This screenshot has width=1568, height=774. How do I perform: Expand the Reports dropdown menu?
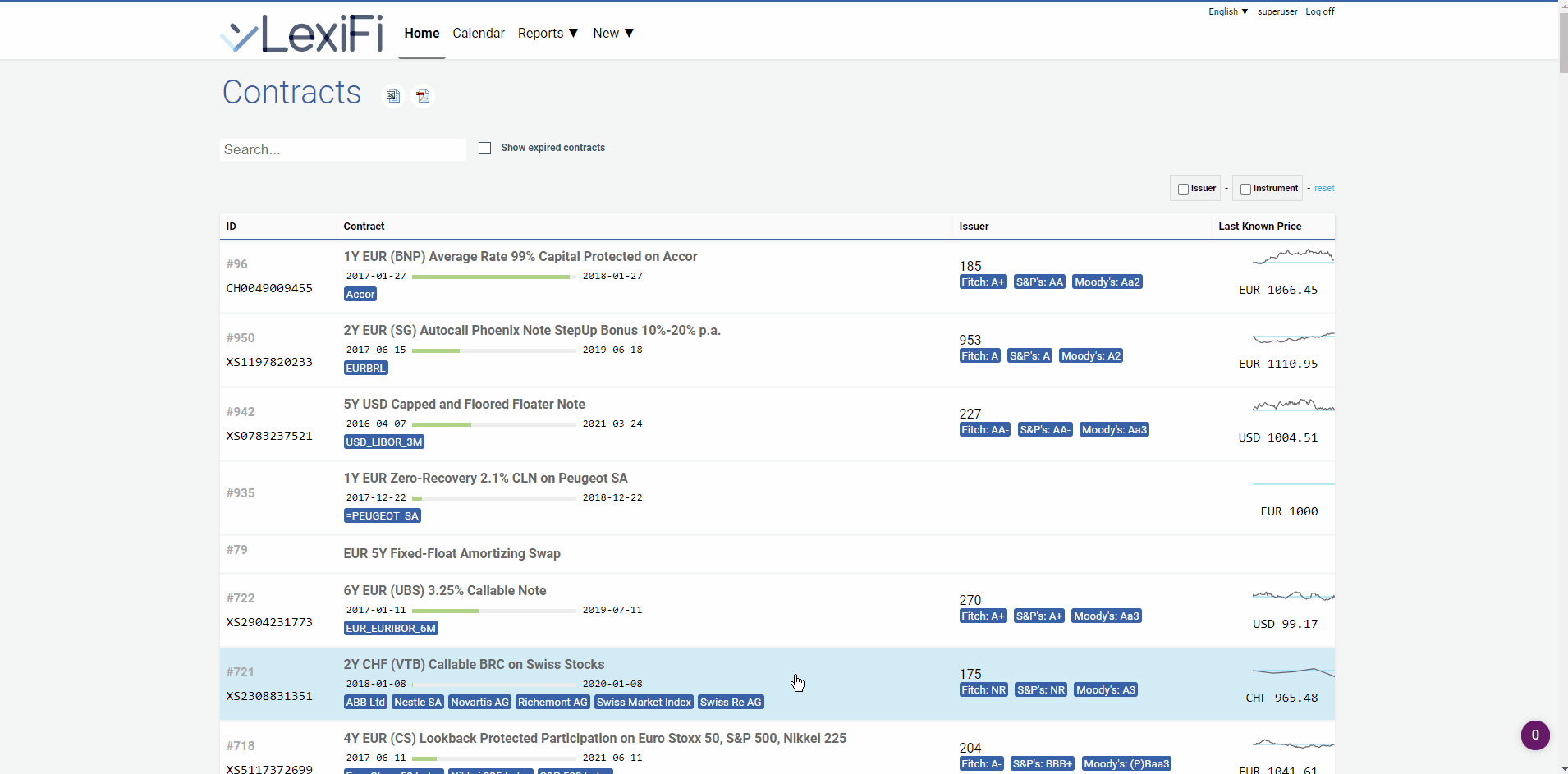pyautogui.click(x=548, y=34)
